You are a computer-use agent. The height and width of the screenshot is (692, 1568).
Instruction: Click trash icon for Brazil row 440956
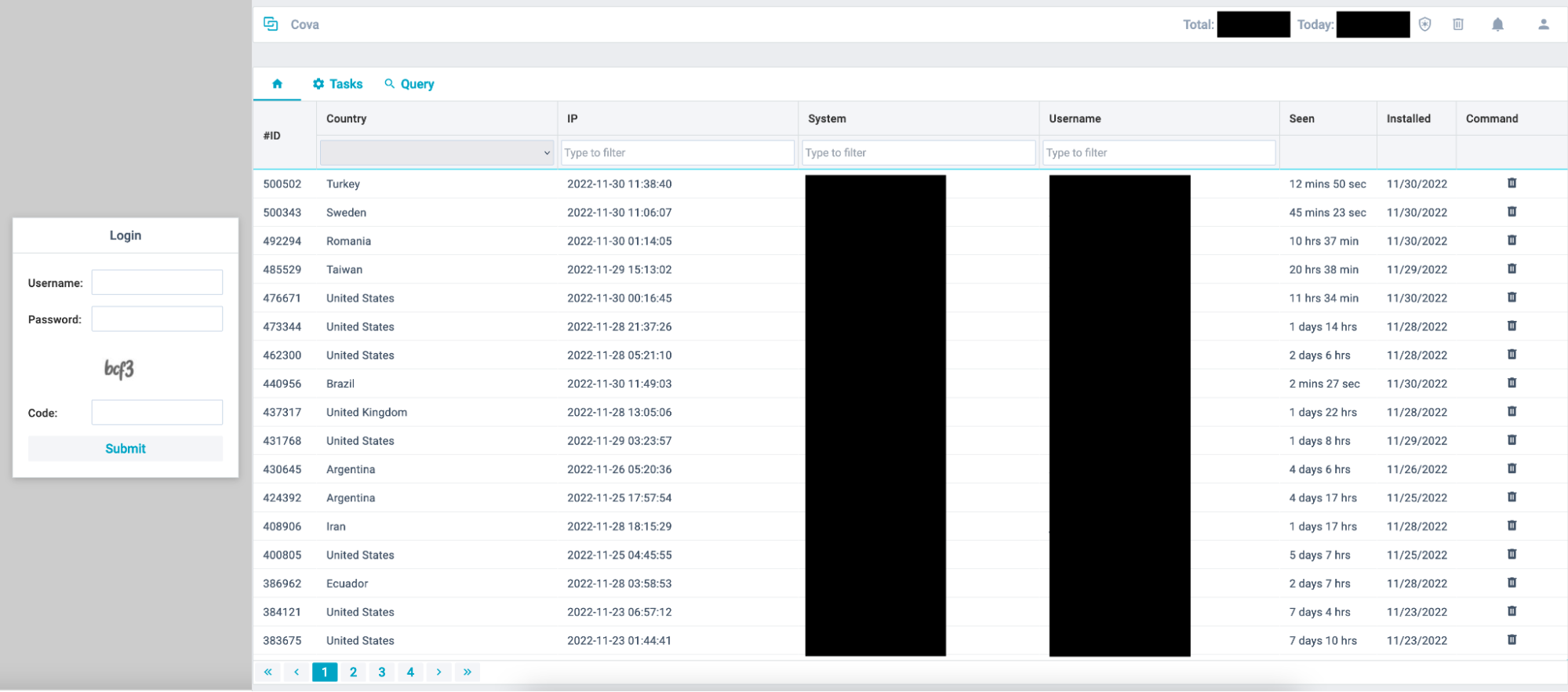pyautogui.click(x=1512, y=384)
